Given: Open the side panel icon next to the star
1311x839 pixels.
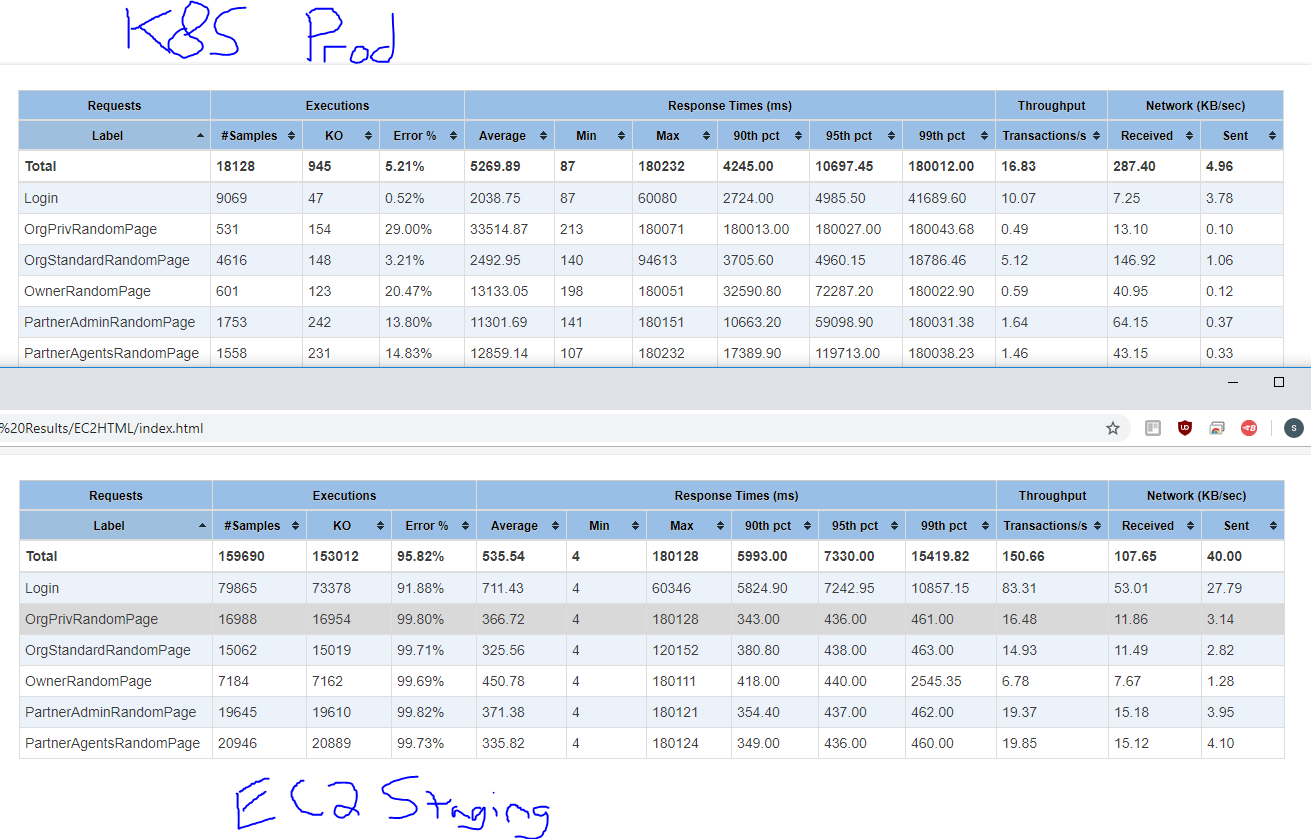Looking at the screenshot, I should (x=1153, y=427).
